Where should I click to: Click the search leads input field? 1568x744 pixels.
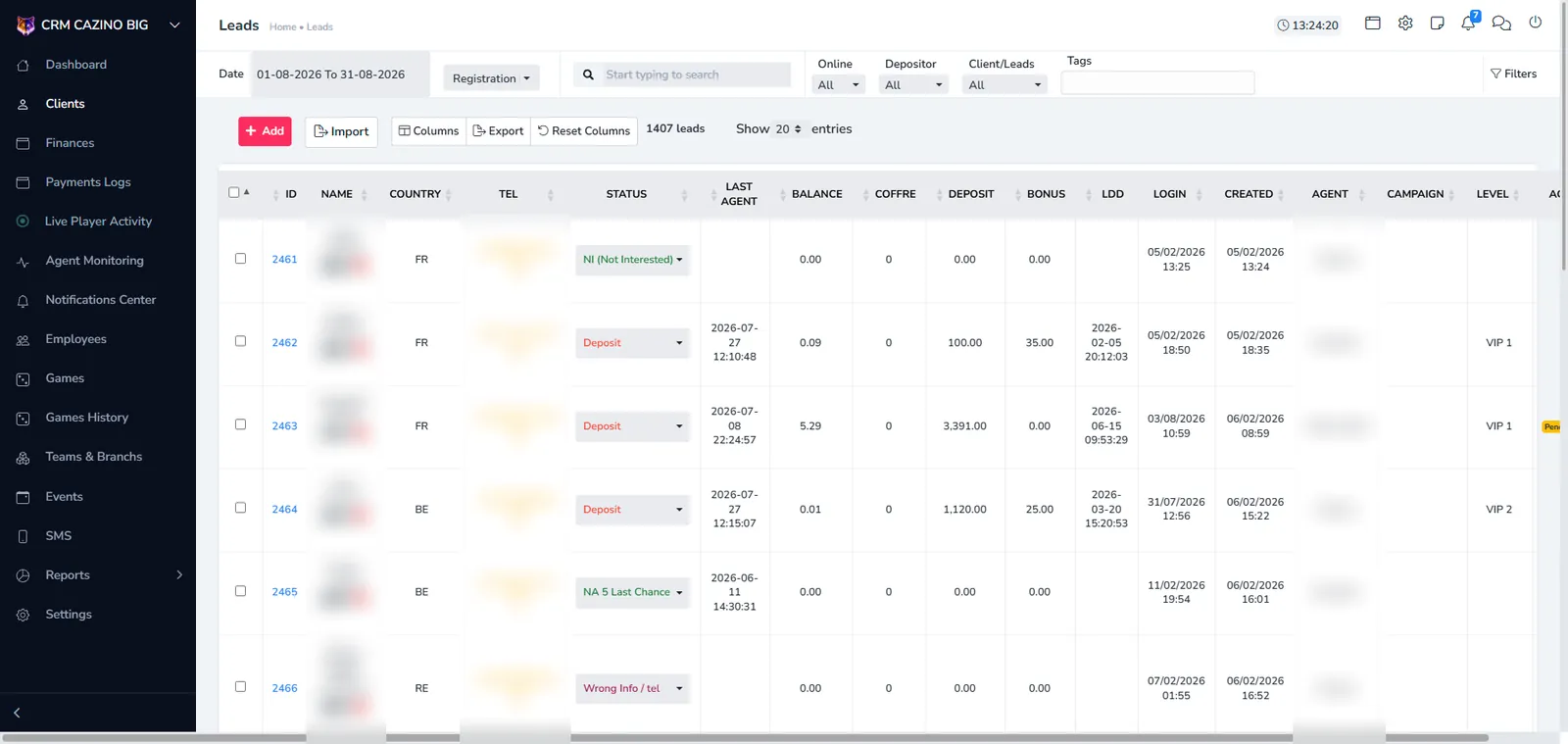click(x=696, y=74)
